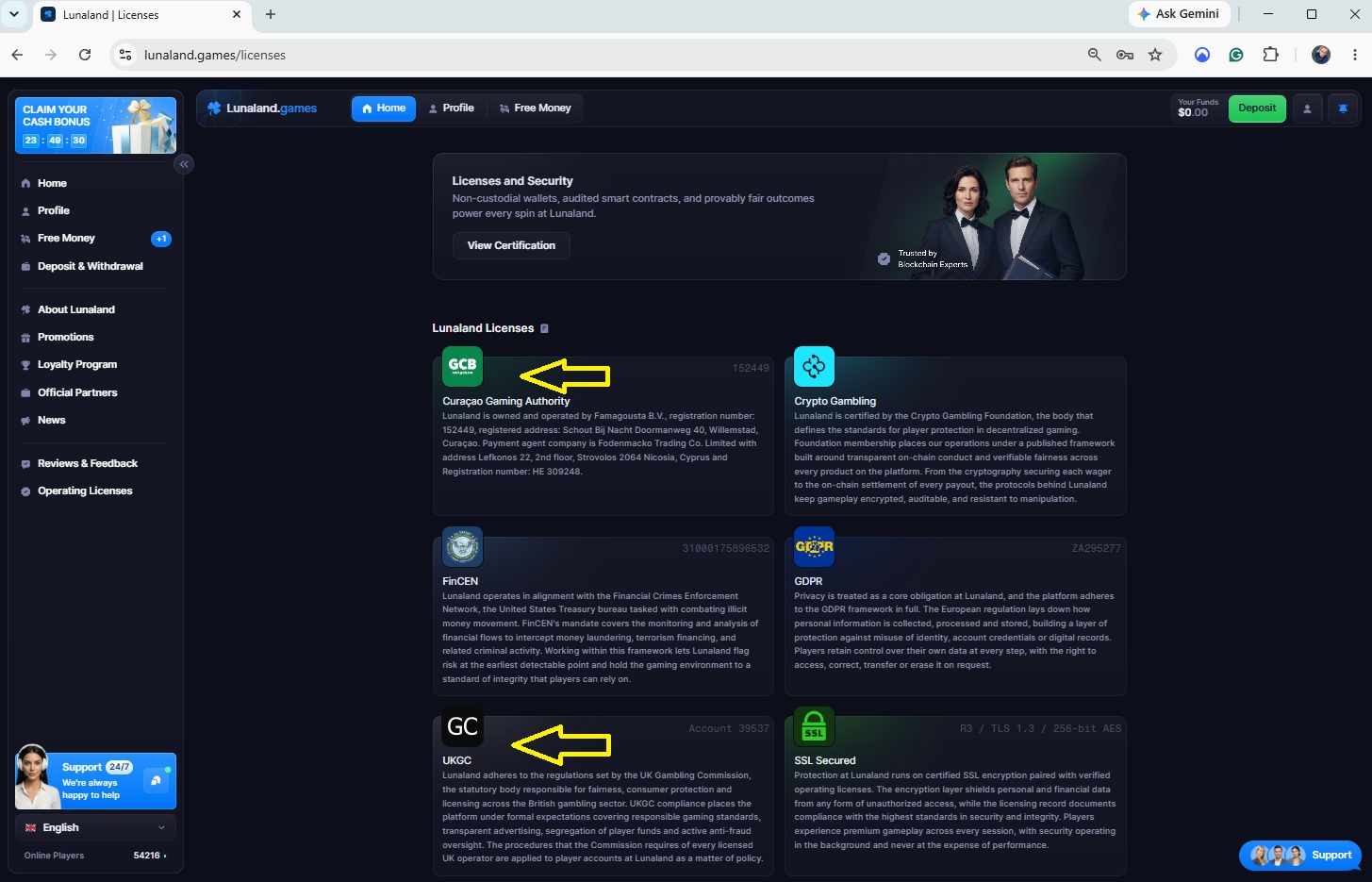
Task: Open Promotions from the sidebar
Action: 95,337
